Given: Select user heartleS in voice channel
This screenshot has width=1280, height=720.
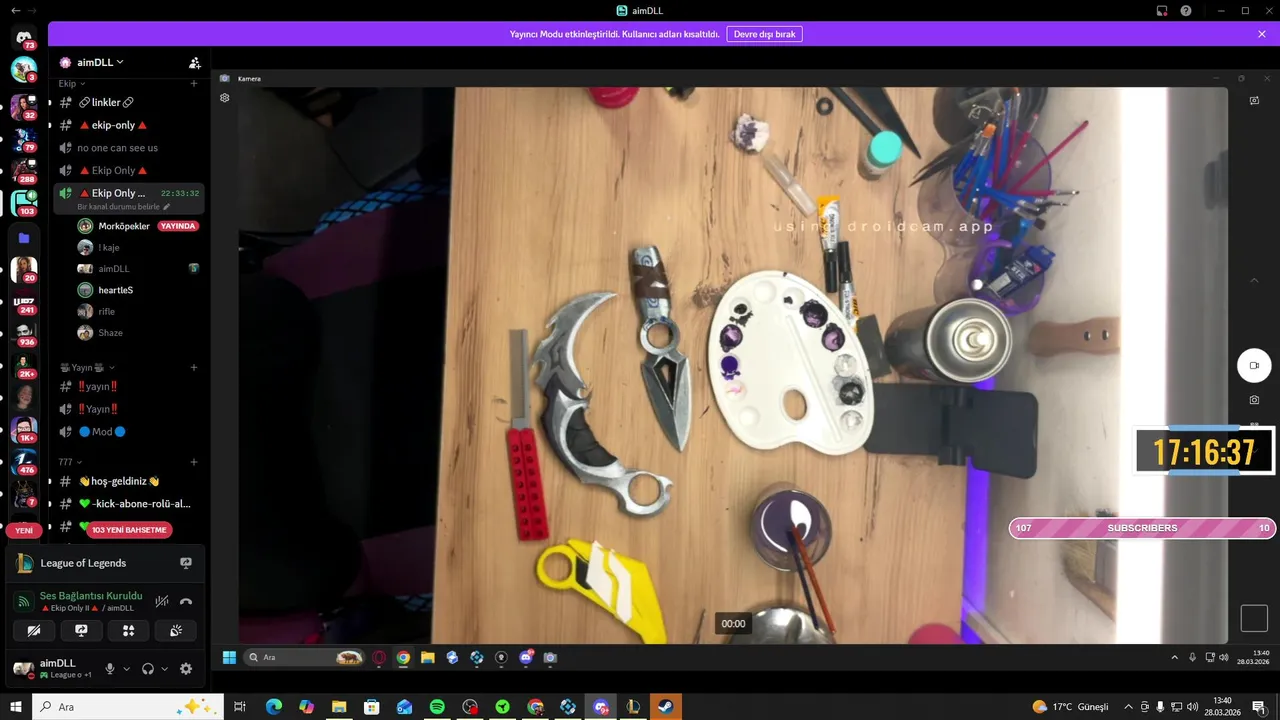Looking at the screenshot, I should (115, 290).
